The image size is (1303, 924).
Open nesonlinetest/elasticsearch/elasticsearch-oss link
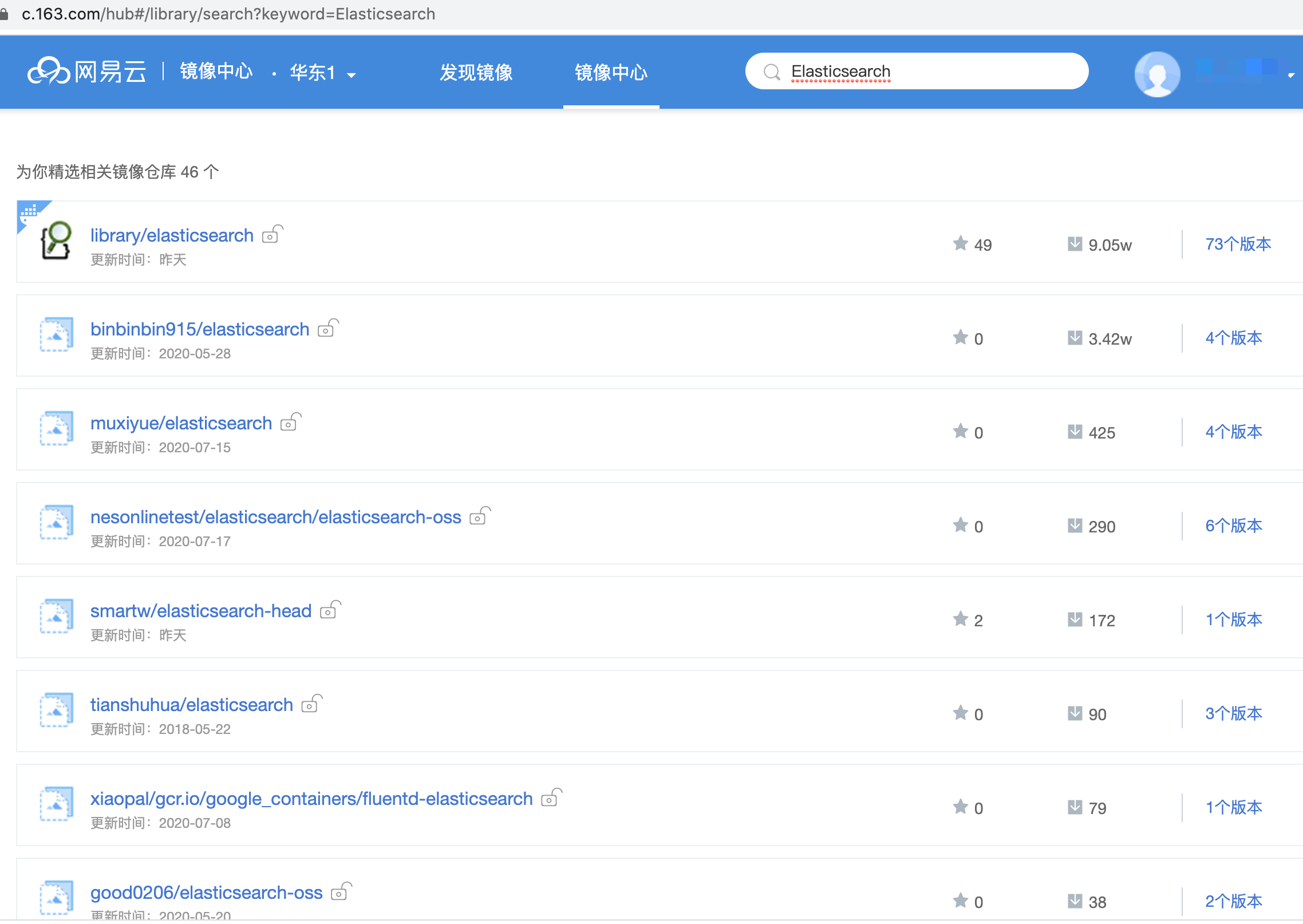(x=275, y=517)
